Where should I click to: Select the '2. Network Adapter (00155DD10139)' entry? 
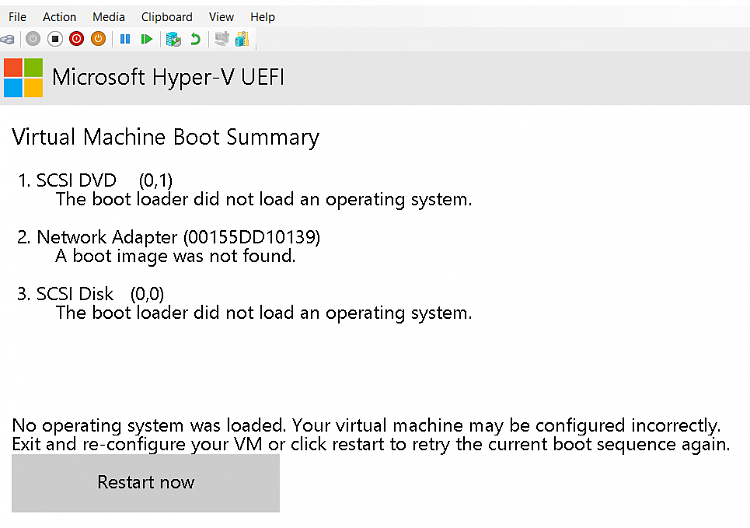point(169,237)
